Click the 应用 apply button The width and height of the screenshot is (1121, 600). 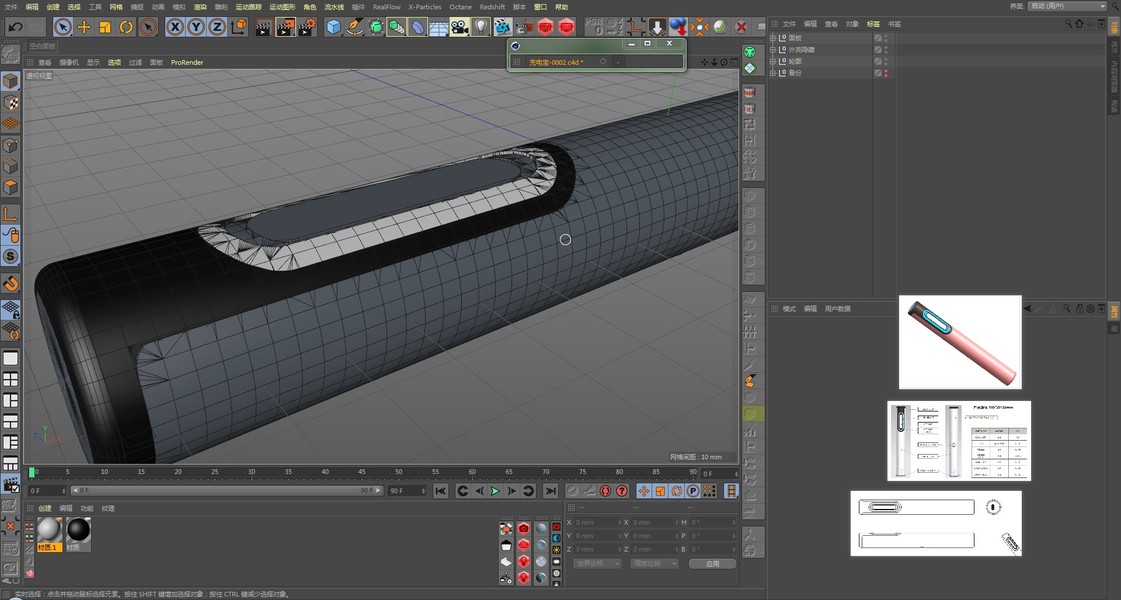712,563
